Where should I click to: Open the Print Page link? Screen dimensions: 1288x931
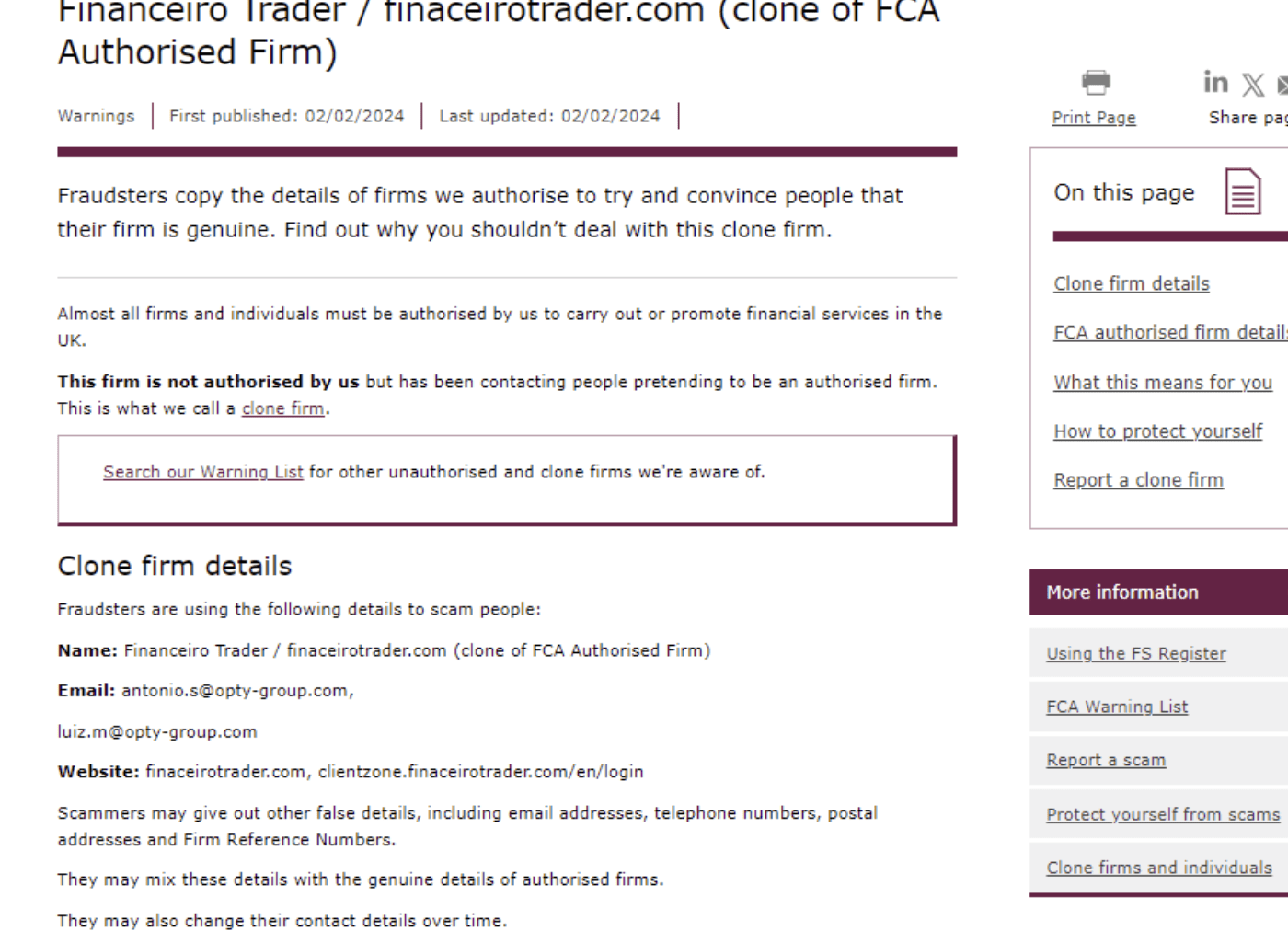pos(1093,118)
